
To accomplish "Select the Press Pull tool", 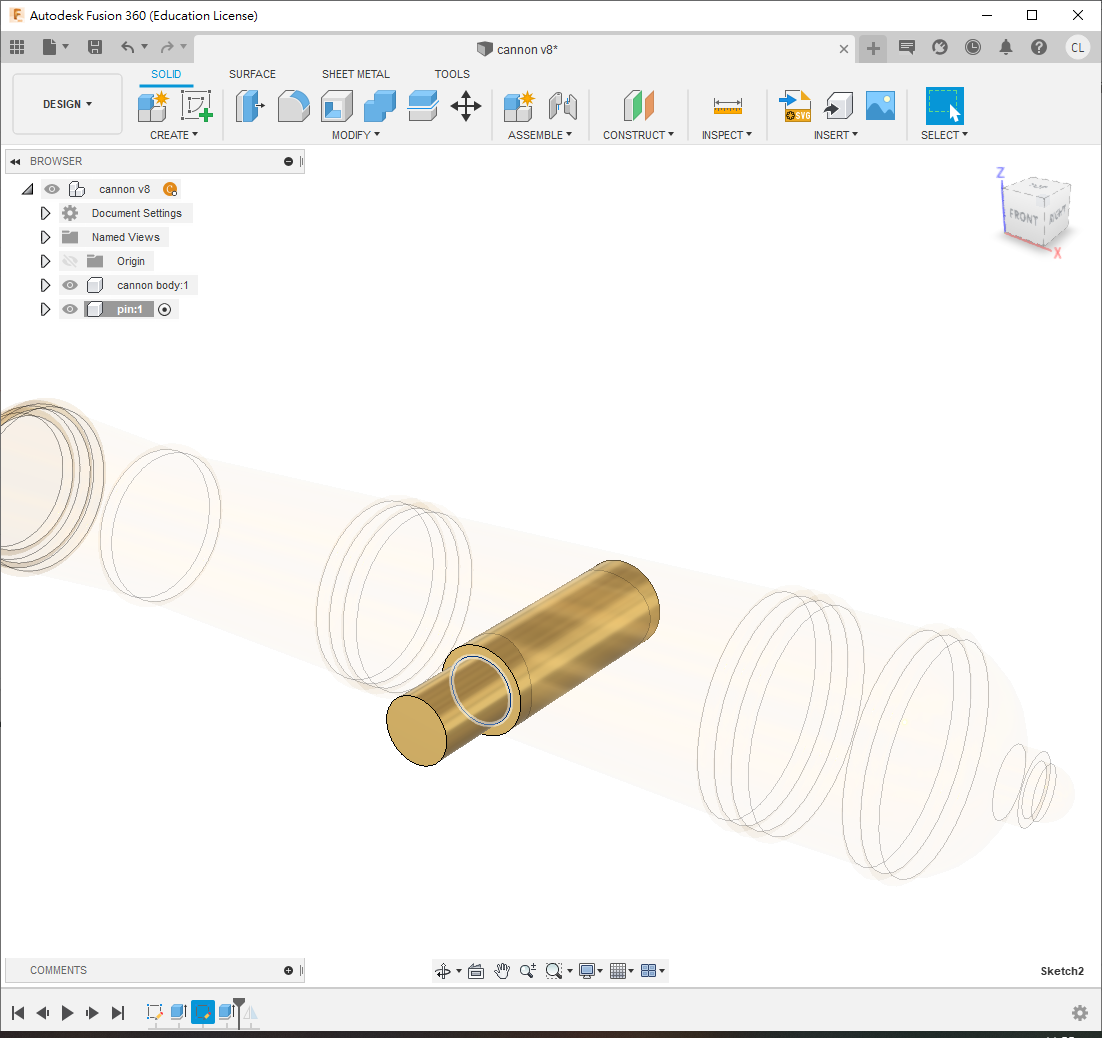I will tap(249, 105).
